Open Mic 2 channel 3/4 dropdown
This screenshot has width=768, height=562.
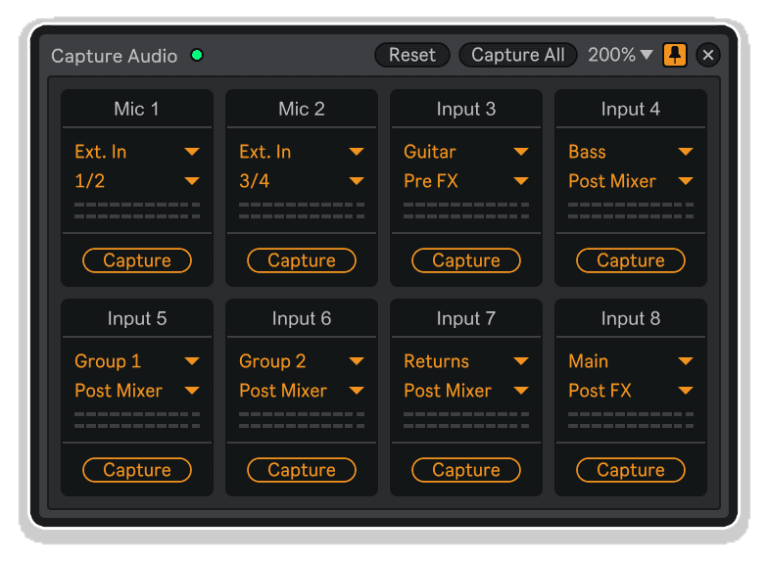[302, 181]
